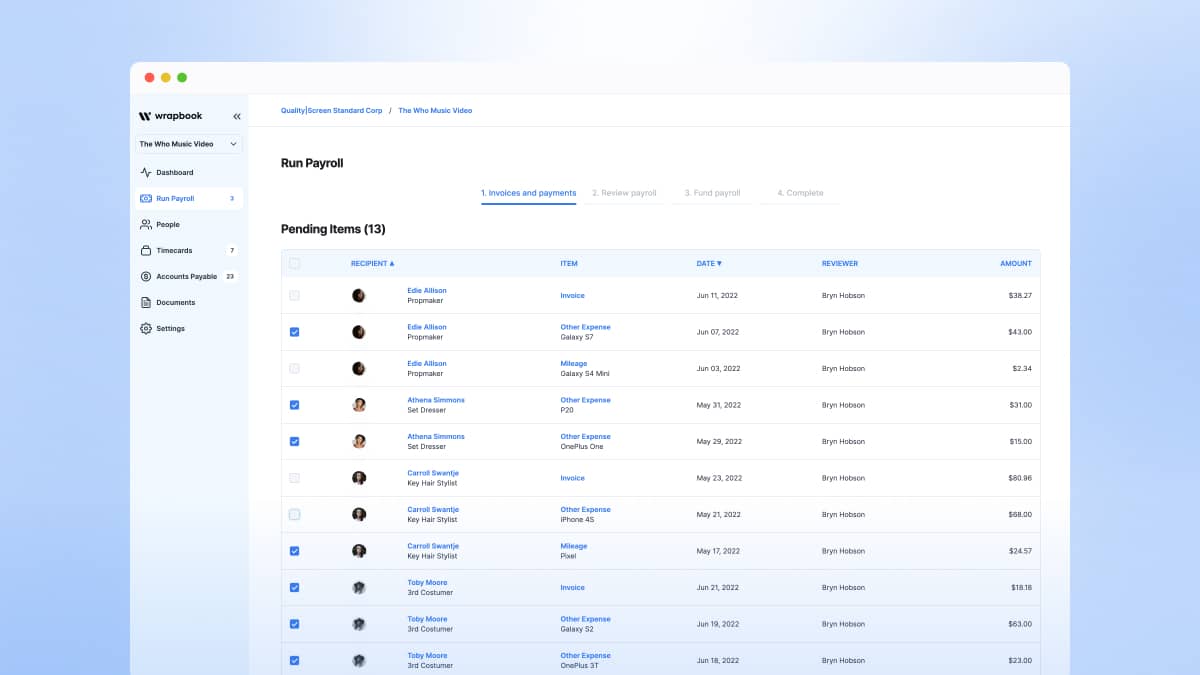Open Carroll Swantje's profile link

point(433,472)
